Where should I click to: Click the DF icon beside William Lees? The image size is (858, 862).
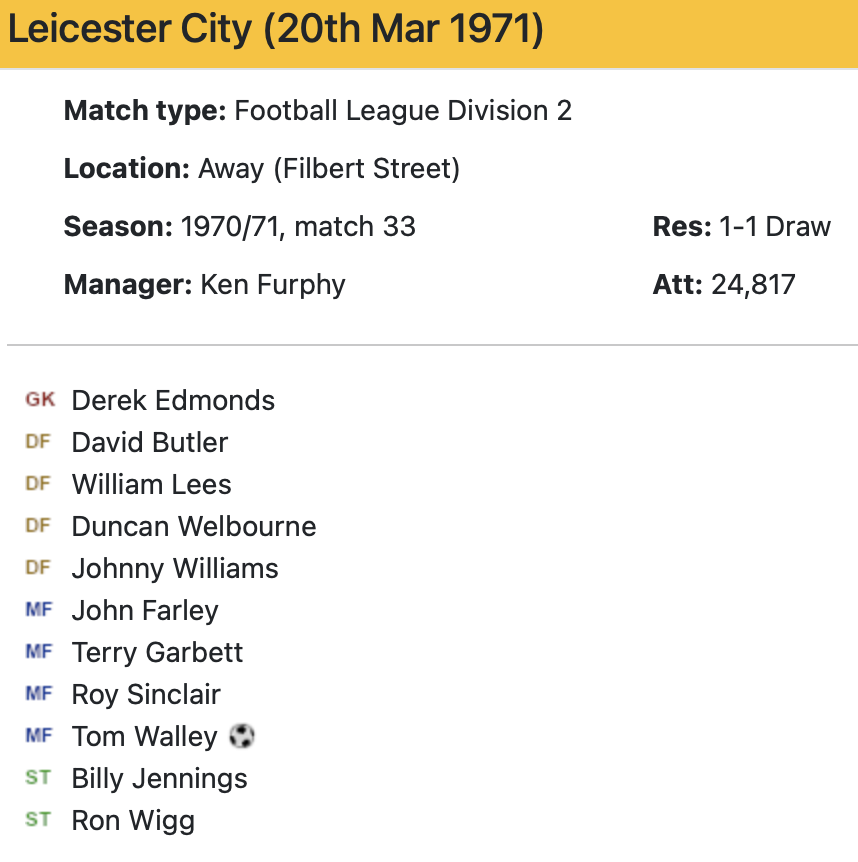pyautogui.click(x=38, y=484)
